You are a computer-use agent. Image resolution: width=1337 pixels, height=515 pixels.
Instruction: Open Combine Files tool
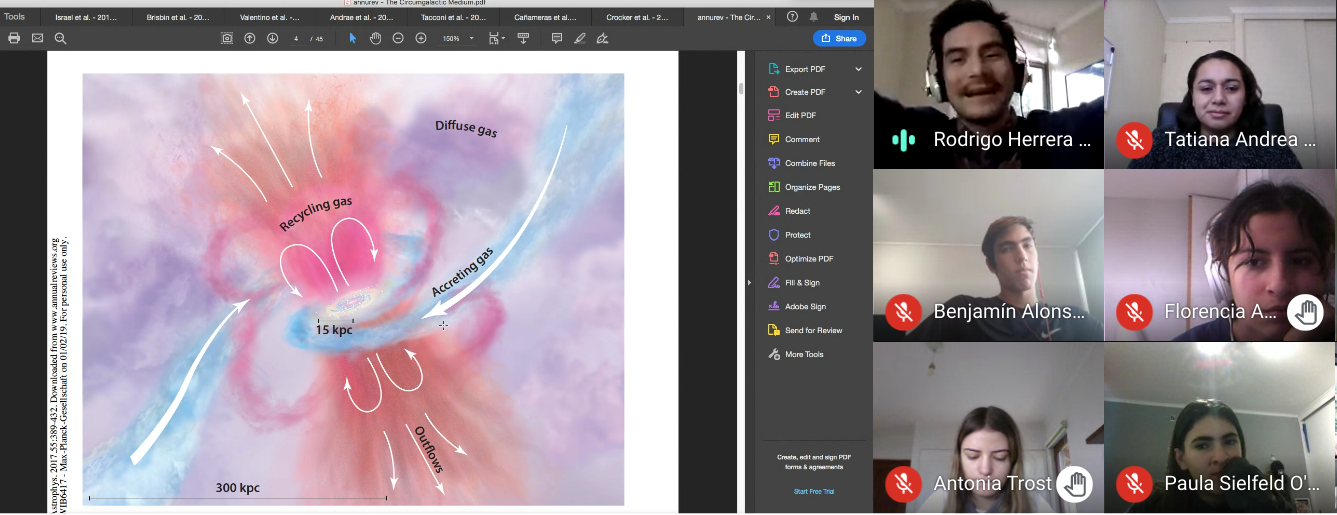tap(809, 163)
